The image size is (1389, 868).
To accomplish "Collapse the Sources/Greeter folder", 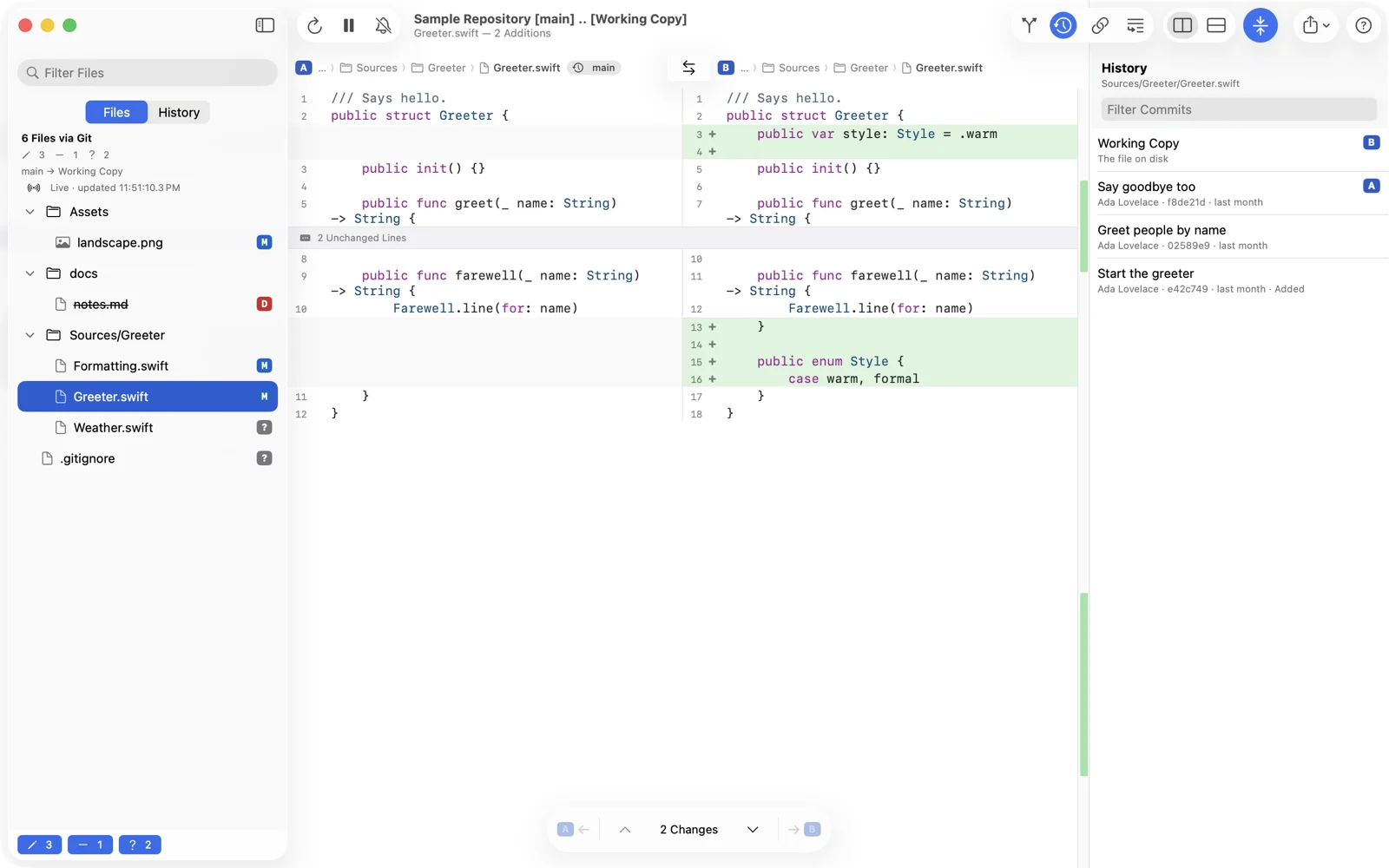I will click(x=30, y=335).
